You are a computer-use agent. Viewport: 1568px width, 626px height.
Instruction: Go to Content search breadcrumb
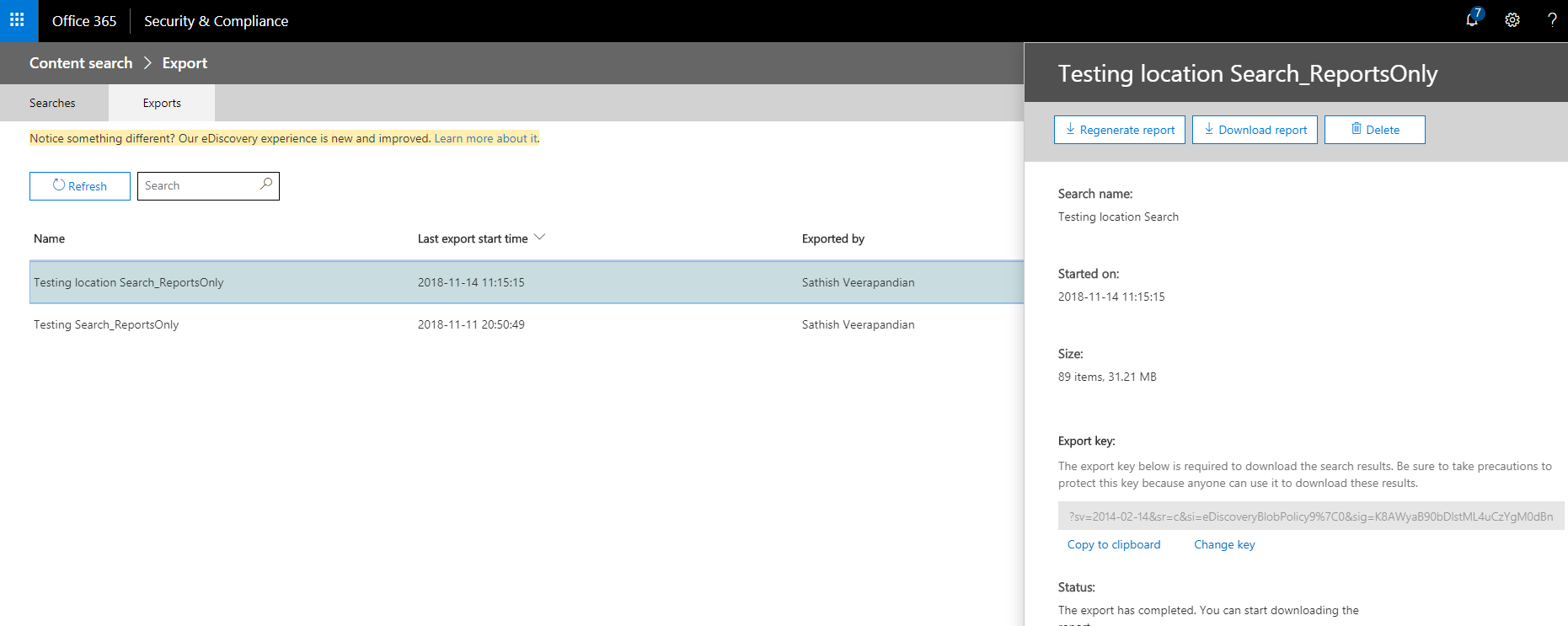pyautogui.click(x=81, y=63)
